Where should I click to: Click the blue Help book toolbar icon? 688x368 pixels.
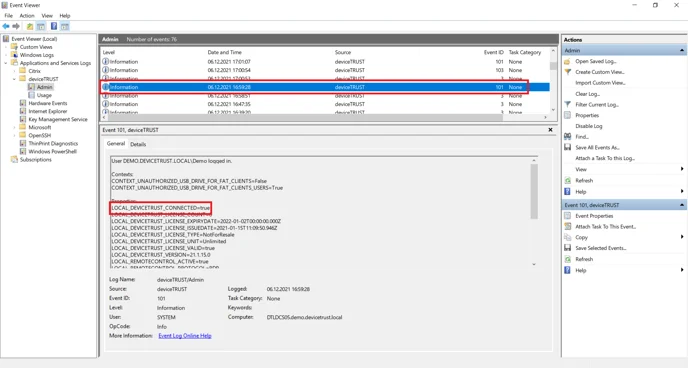pos(54,26)
